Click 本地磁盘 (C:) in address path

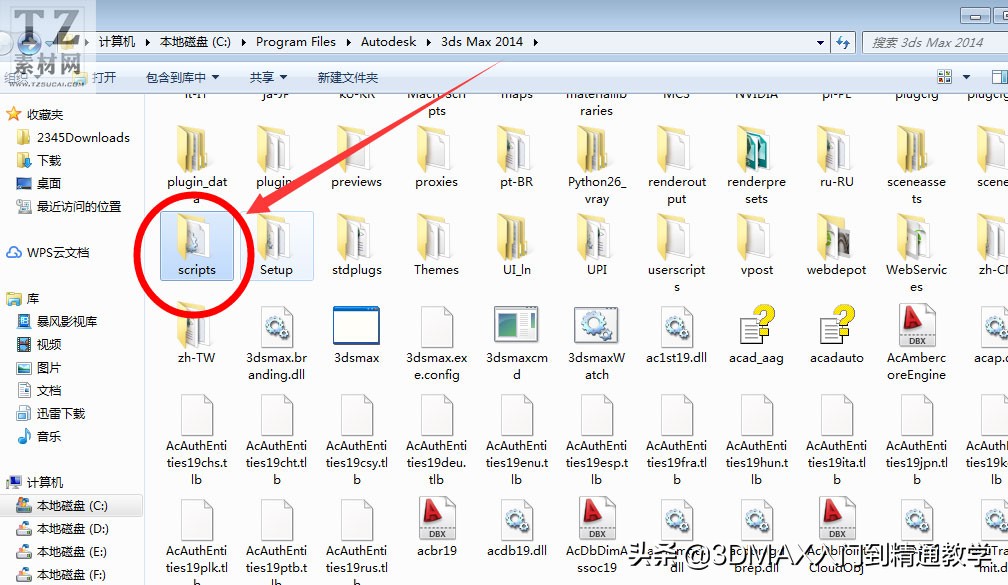pos(195,42)
